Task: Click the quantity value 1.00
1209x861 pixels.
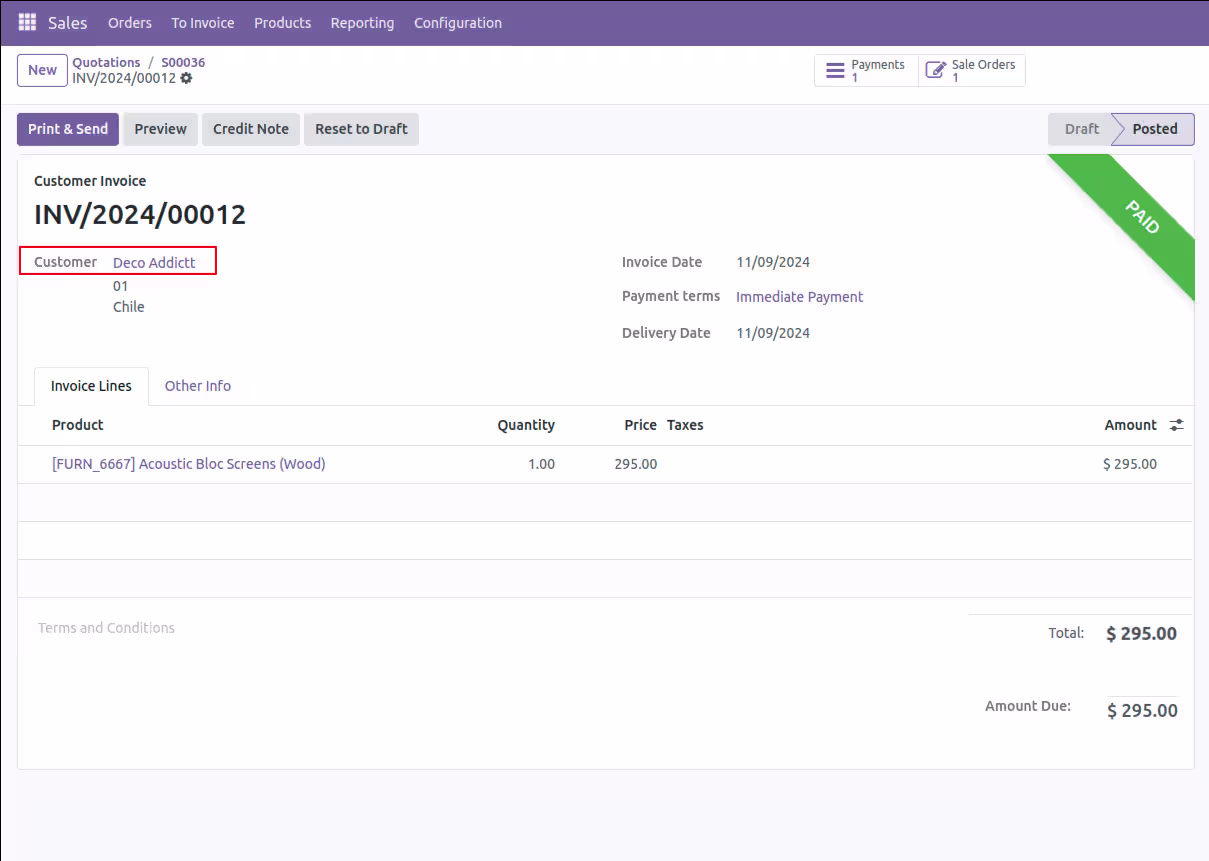Action: (x=541, y=464)
